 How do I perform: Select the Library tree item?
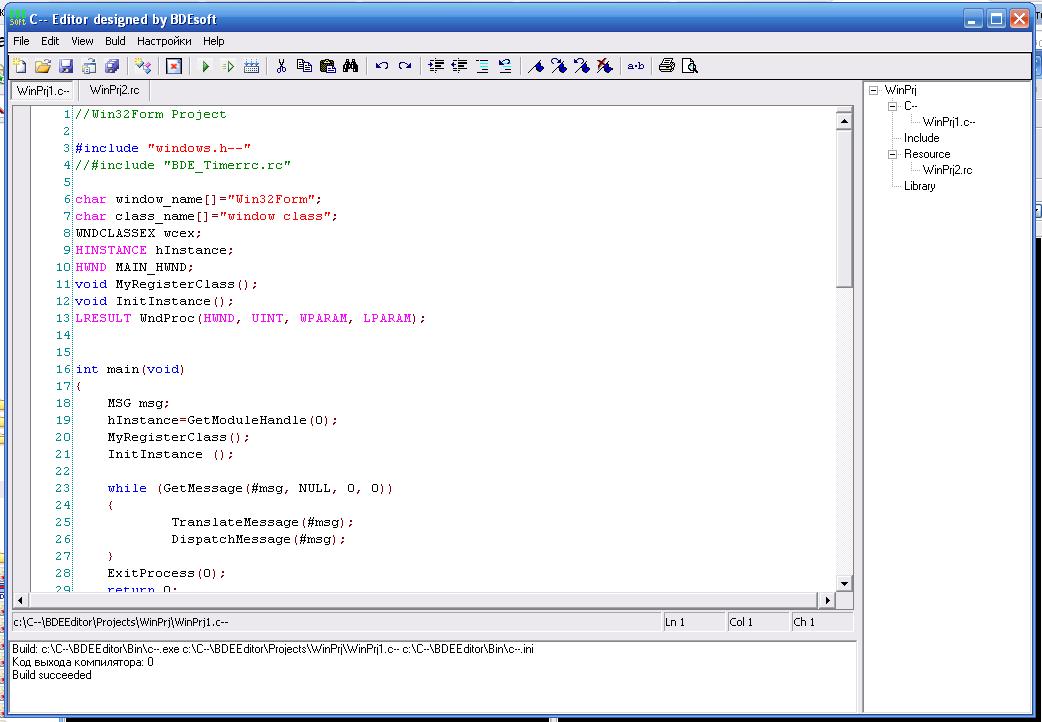920,185
